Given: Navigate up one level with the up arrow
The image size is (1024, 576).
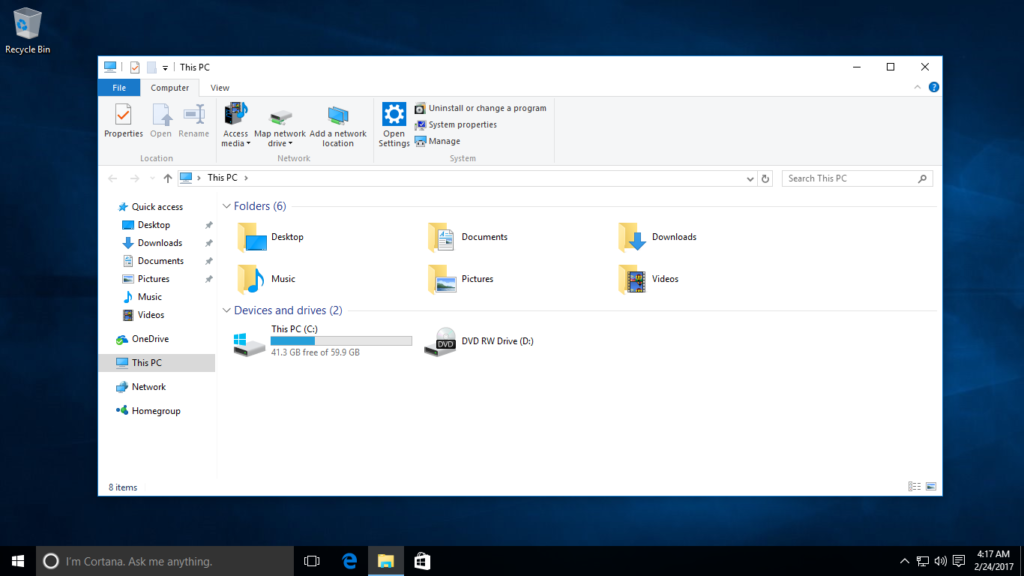Looking at the screenshot, I should click(x=167, y=177).
